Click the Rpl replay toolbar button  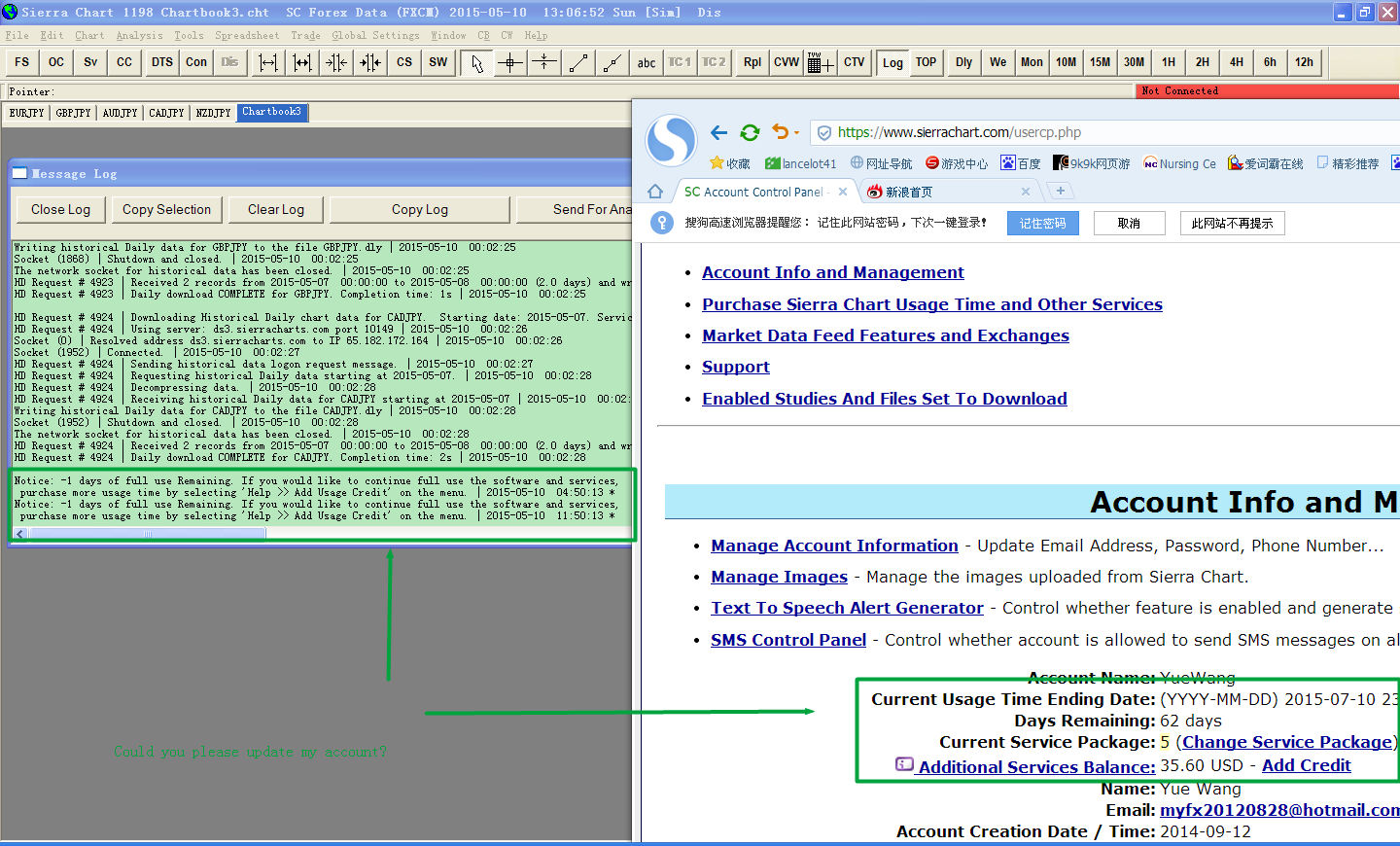[752, 62]
